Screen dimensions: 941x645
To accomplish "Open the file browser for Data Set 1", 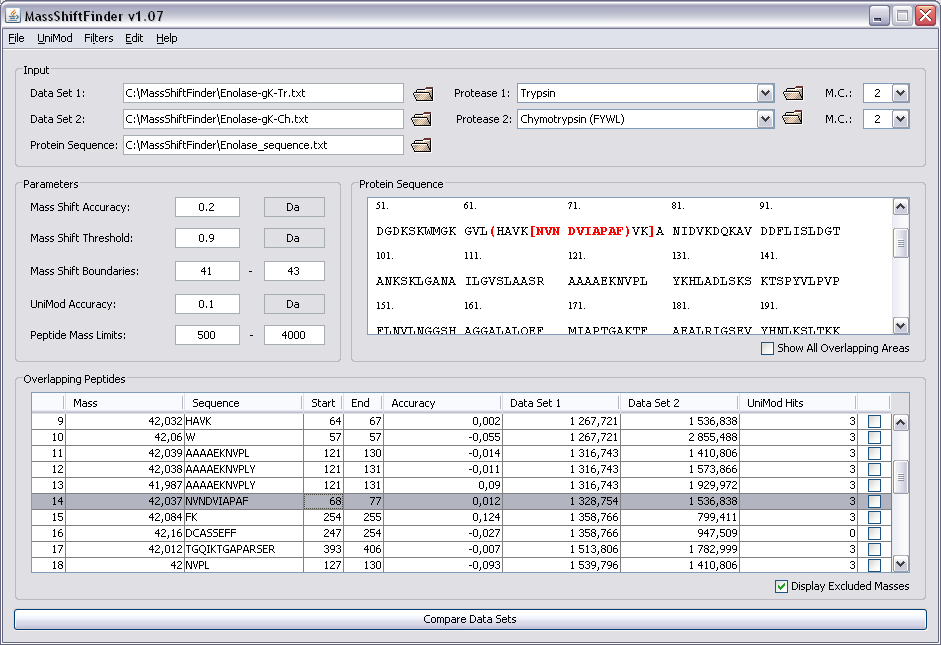I will pos(421,92).
